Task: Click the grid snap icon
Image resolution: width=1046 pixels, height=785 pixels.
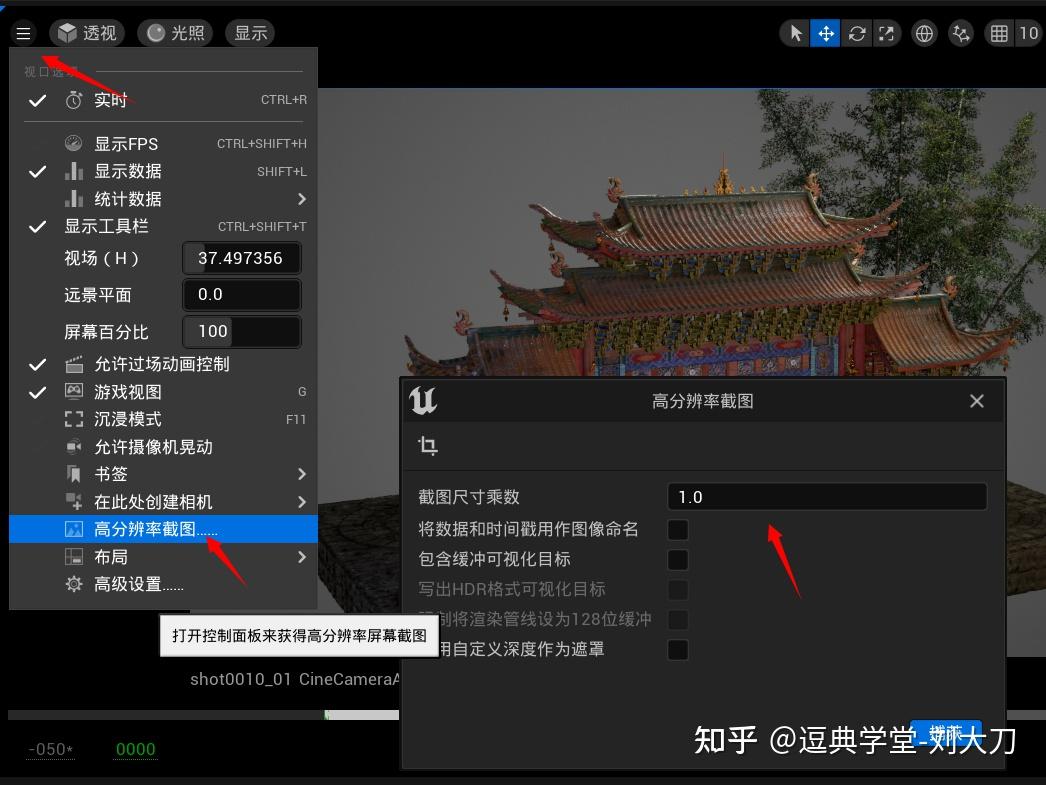Action: pos(999,33)
